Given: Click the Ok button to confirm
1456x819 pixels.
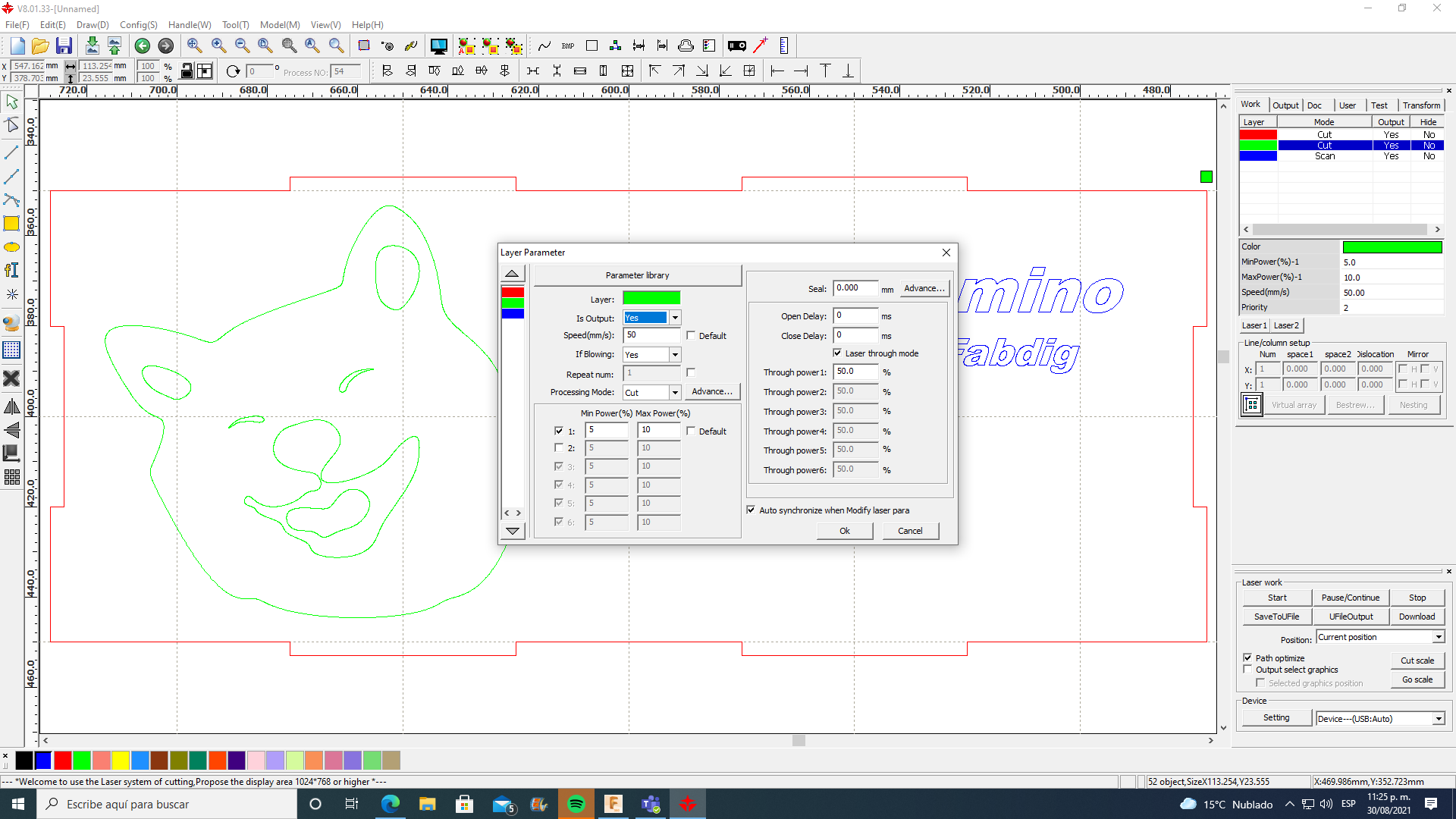Looking at the screenshot, I should 844,531.
